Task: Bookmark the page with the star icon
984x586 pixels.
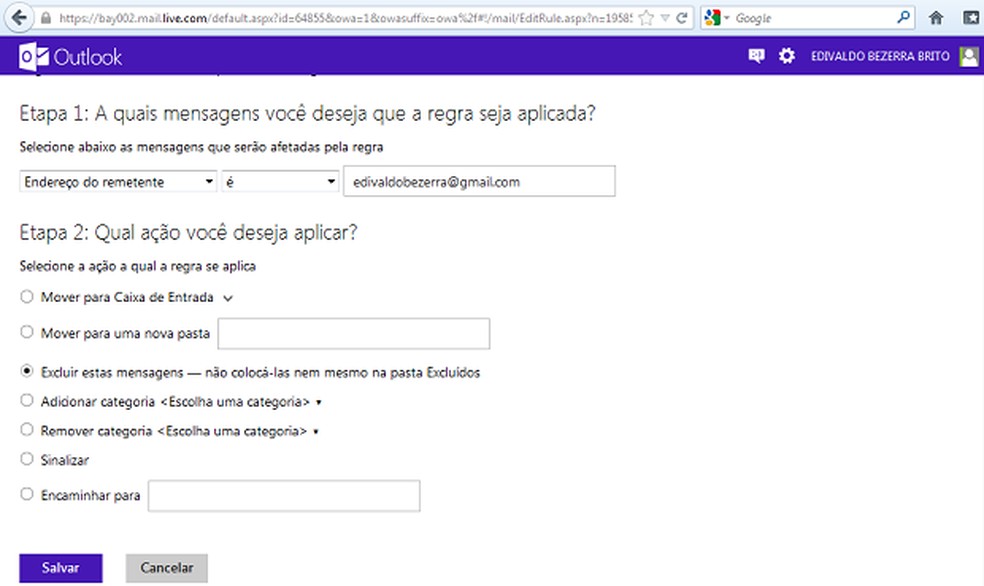Action: [x=646, y=18]
